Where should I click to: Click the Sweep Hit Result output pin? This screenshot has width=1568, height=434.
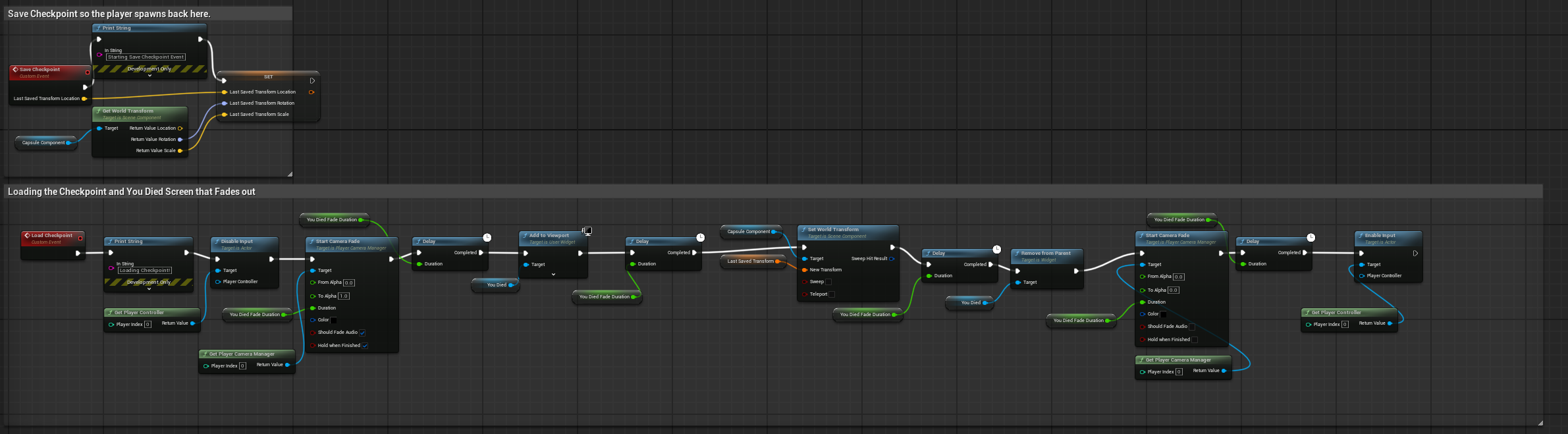892,259
